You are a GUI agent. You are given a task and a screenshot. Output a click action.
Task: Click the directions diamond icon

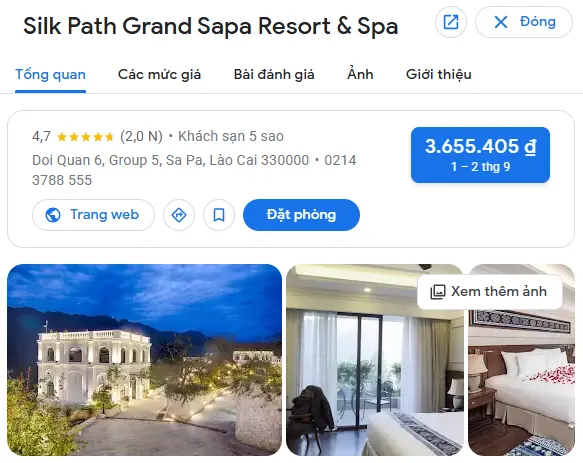pos(179,215)
